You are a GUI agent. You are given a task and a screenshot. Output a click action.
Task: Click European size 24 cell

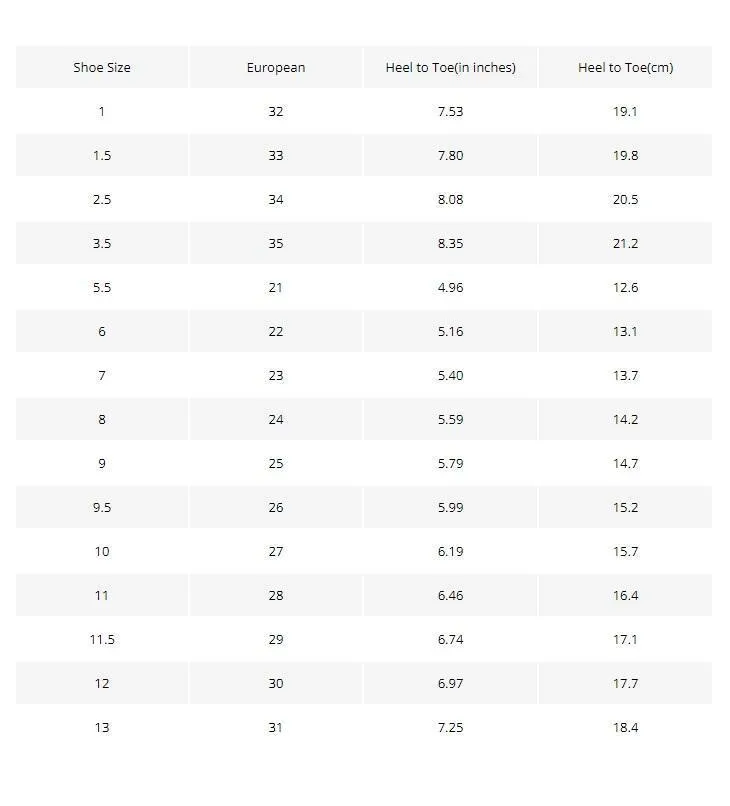pos(276,419)
